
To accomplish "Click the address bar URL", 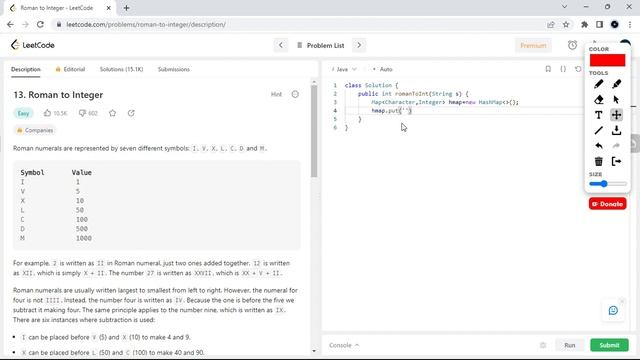I will (x=146, y=24).
